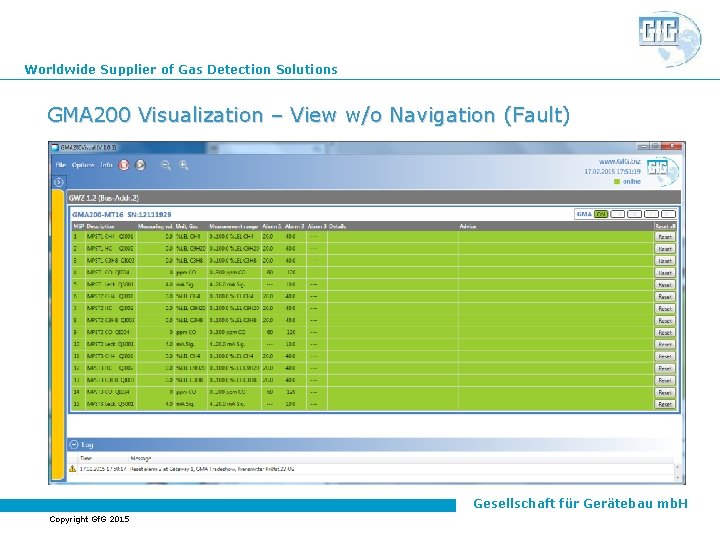Click the green online status square
Image resolution: width=720 pixels, height=540 pixels.
point(617,182)
